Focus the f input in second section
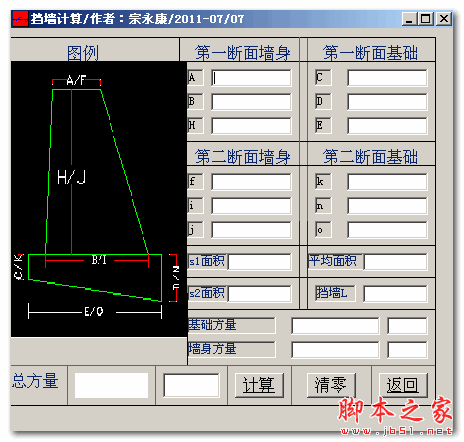This screenshot has height=442, width=464. (x=251, y=182)
